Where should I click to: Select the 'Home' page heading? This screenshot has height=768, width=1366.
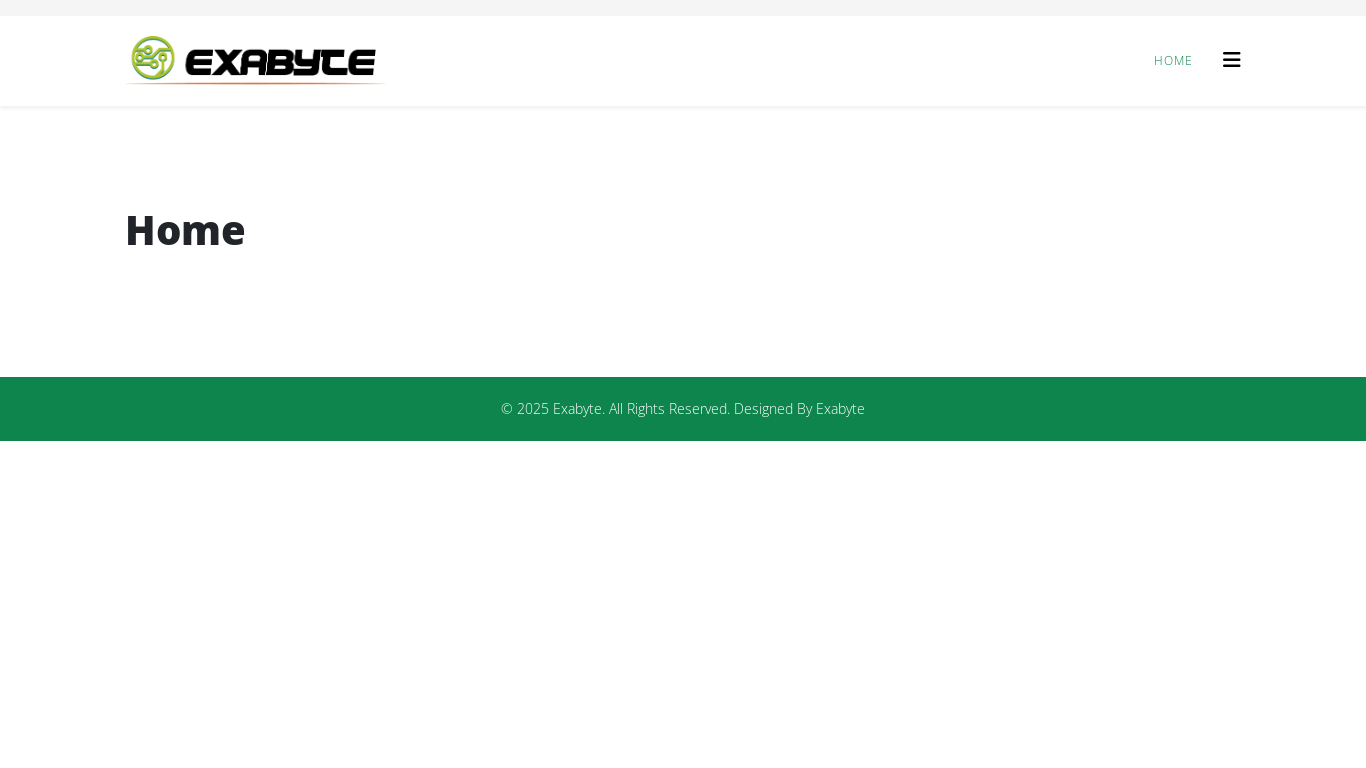pos(185,230)
